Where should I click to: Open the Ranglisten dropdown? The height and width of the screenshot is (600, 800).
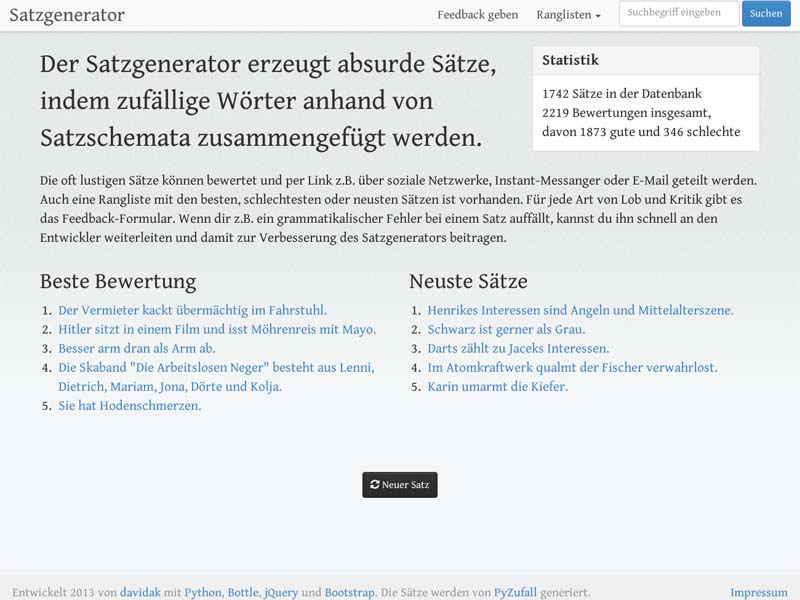pos(563,14)
